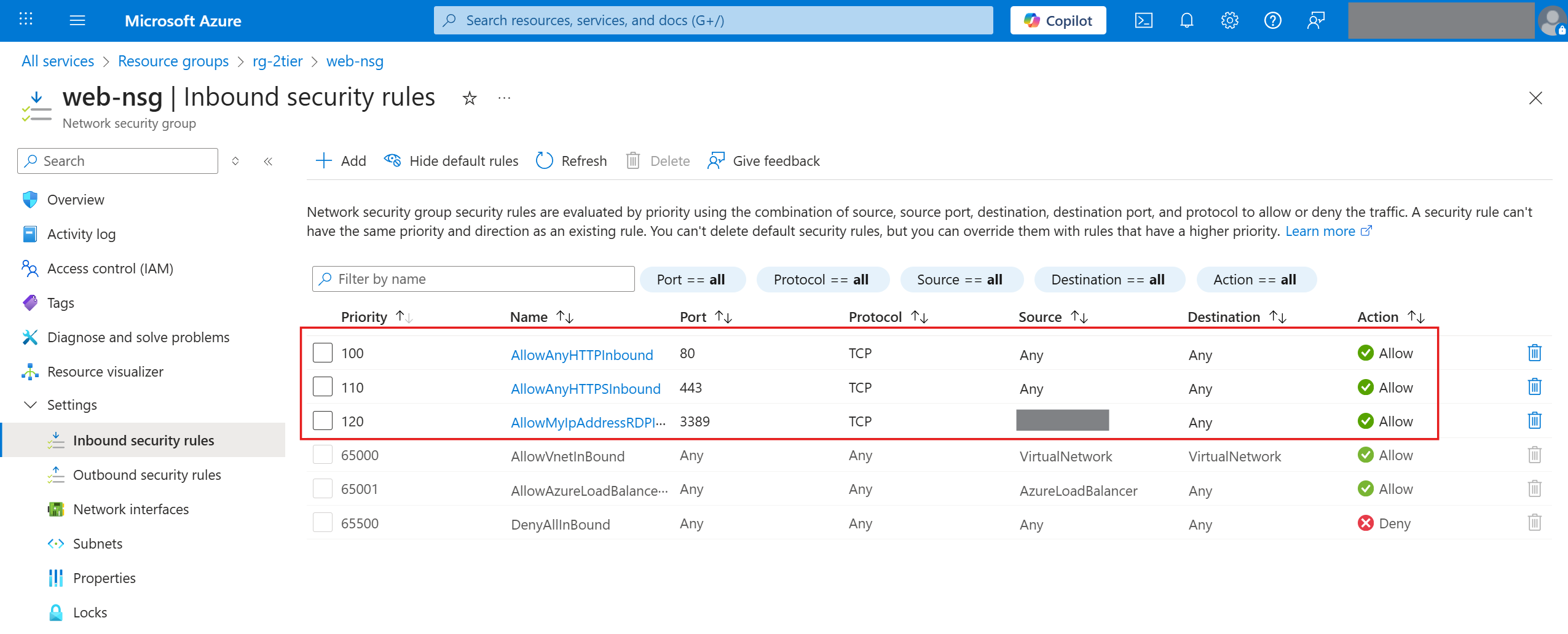Image resolution: width=1568 pixels, height=634 pixels.
Task: Sort rules by the Priority column
Action: (364, 317)
